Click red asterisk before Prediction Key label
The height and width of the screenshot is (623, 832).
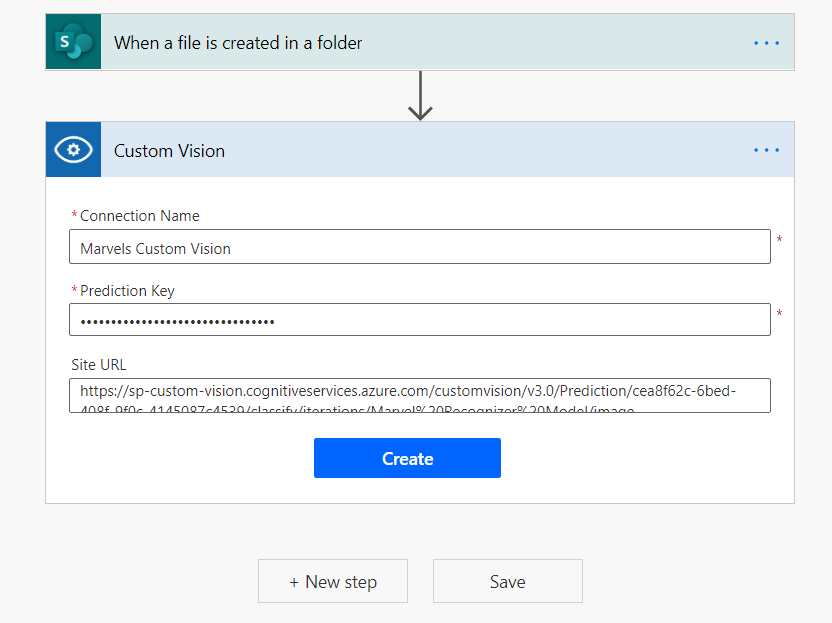[74, 291]
